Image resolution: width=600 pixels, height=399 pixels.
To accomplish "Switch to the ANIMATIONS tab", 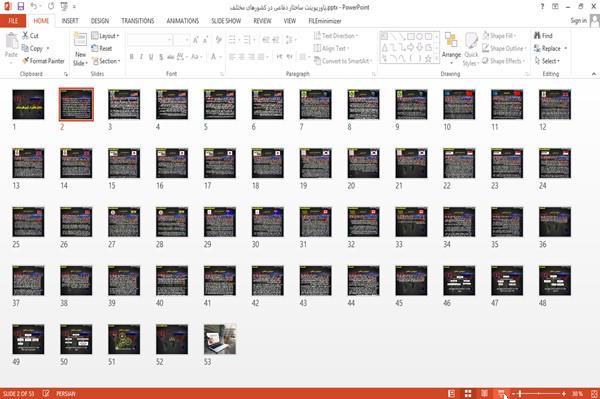I will click(x=183, y=21).
